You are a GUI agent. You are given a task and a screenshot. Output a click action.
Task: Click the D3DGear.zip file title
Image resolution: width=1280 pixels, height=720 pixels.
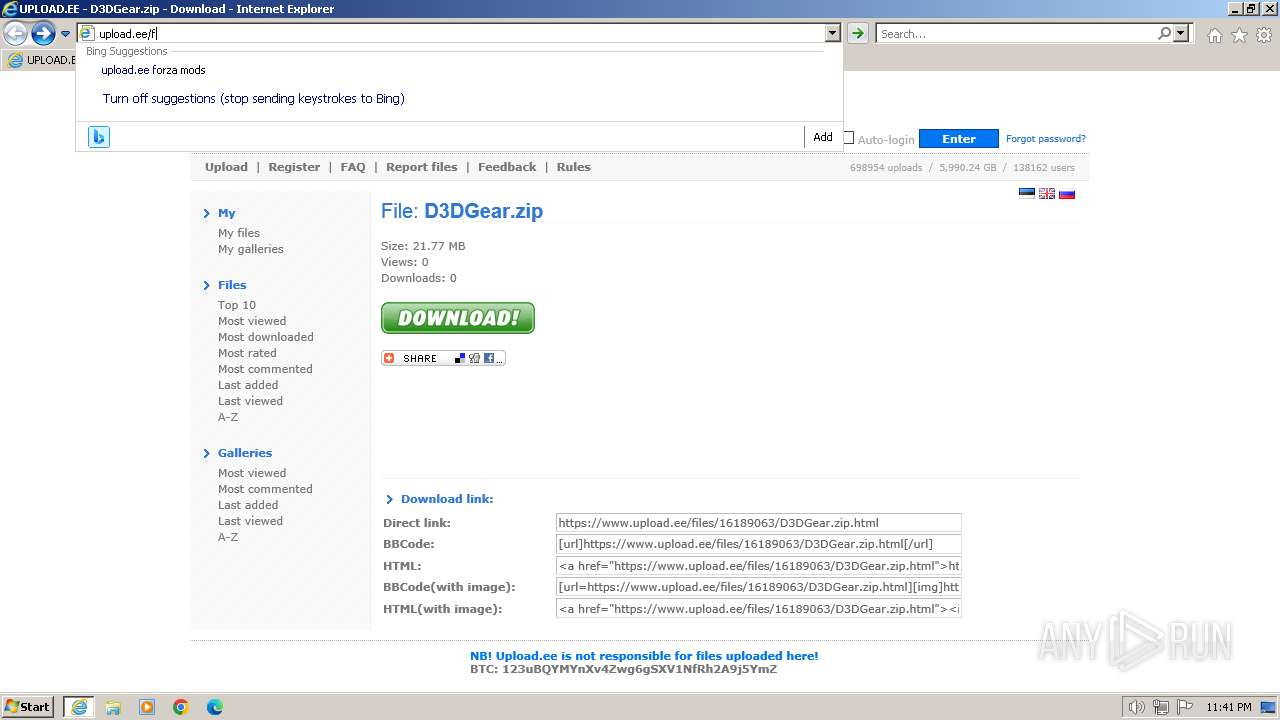coord(483,211)
